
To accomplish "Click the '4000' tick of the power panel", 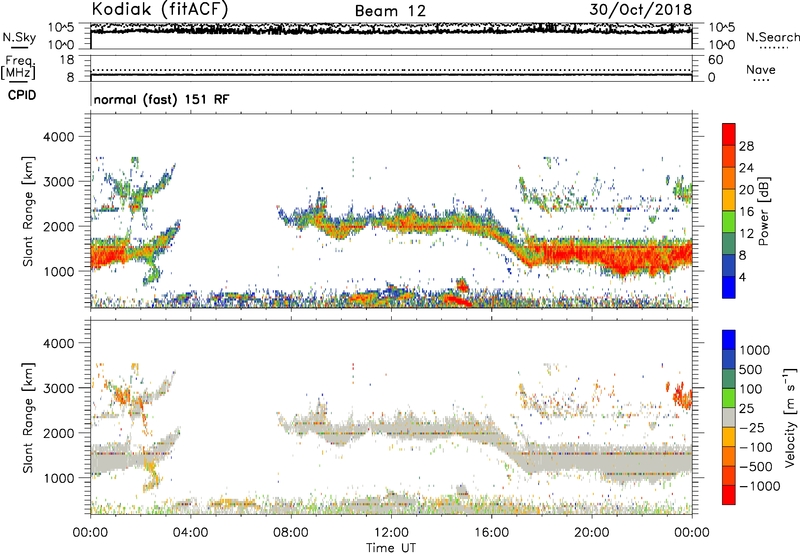I will [58, 137].
